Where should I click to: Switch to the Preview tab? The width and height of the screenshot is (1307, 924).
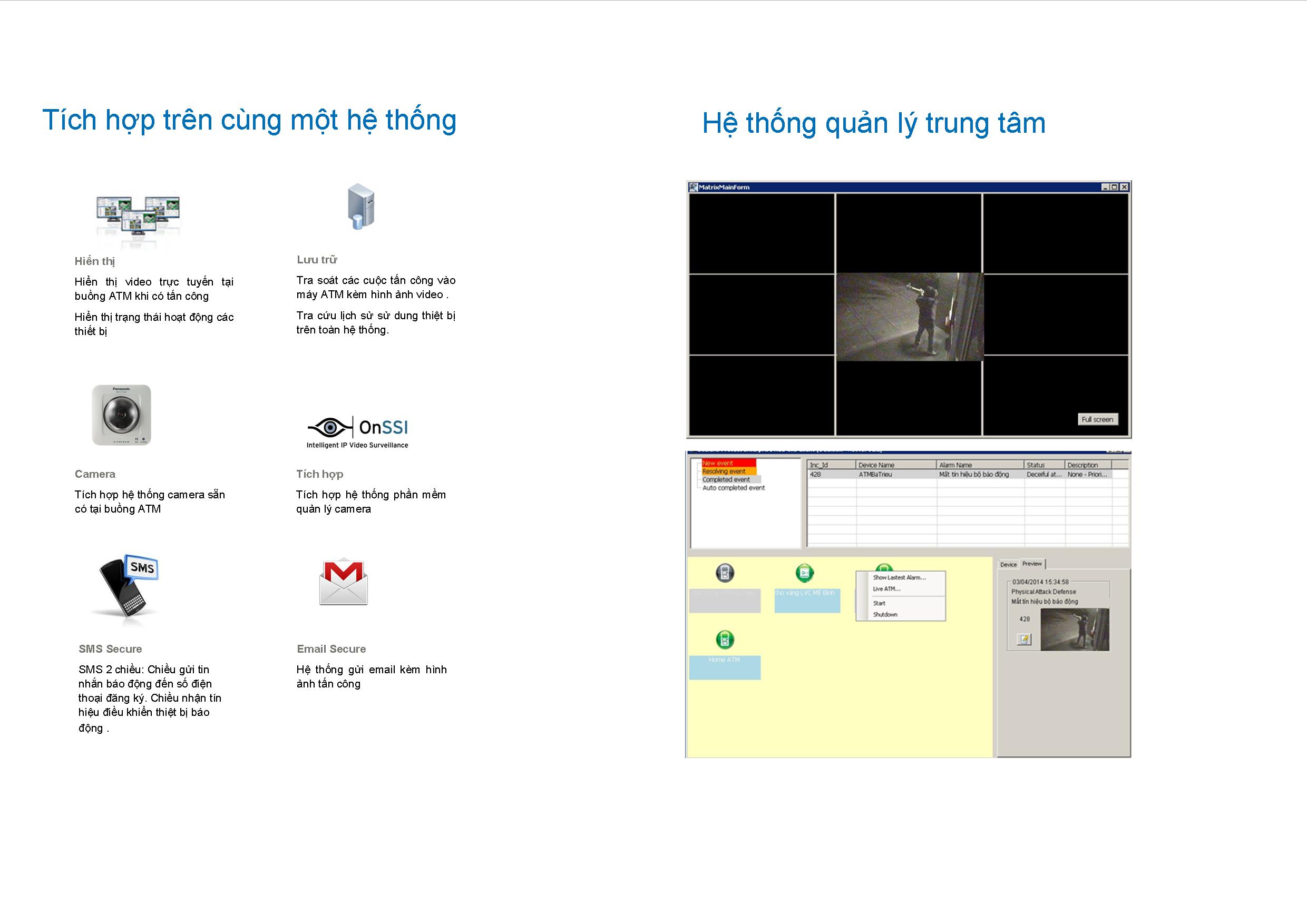point(1032,564)
